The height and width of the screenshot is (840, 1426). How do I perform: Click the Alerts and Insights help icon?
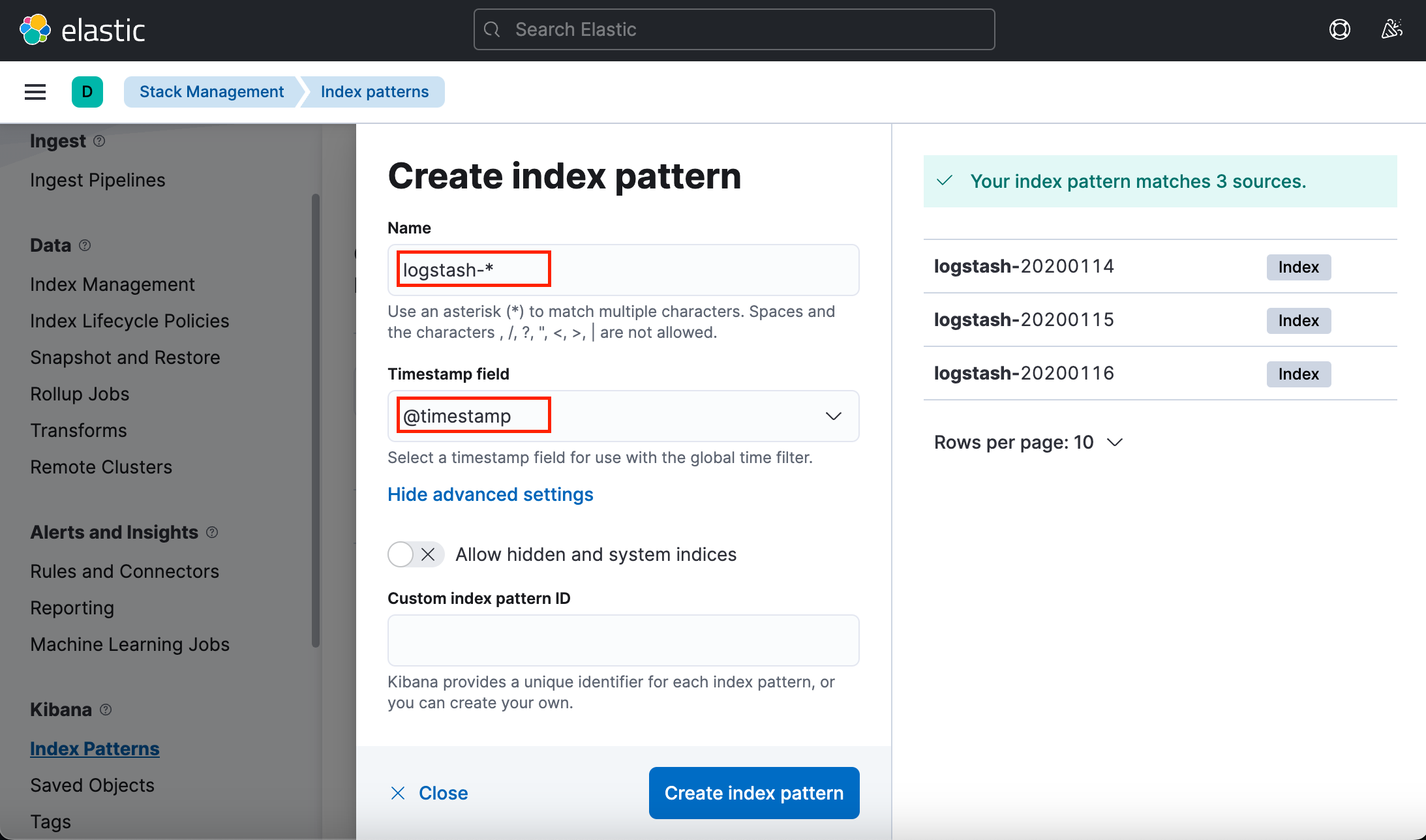pyautogui.click(x=212, y=532)
